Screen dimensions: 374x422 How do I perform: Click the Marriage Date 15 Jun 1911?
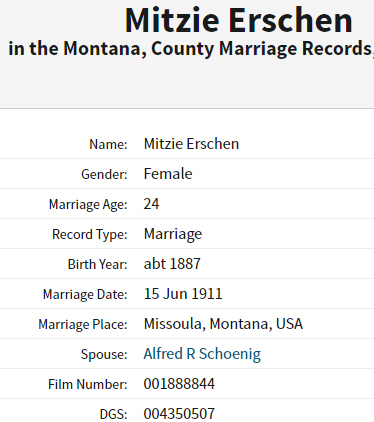pos(183,294)
